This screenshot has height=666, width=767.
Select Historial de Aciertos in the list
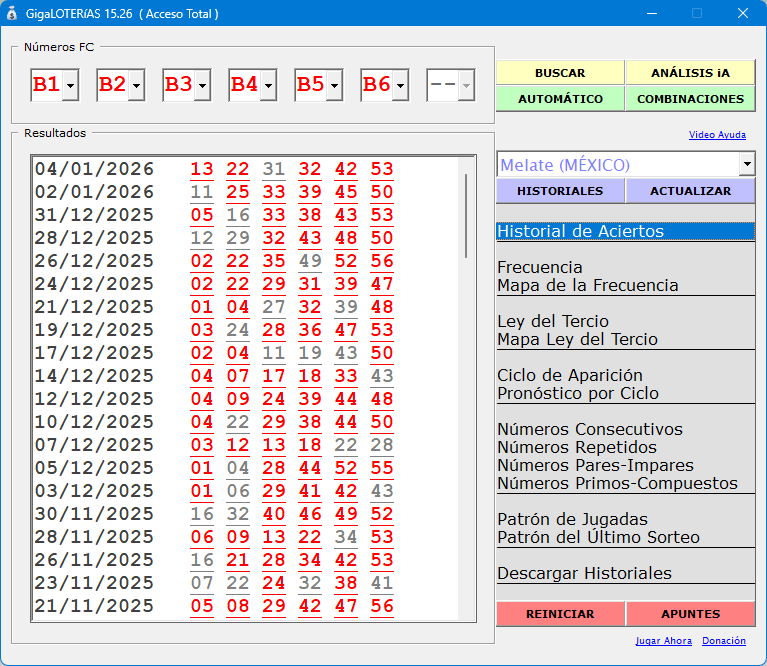(x=625, y=231)
